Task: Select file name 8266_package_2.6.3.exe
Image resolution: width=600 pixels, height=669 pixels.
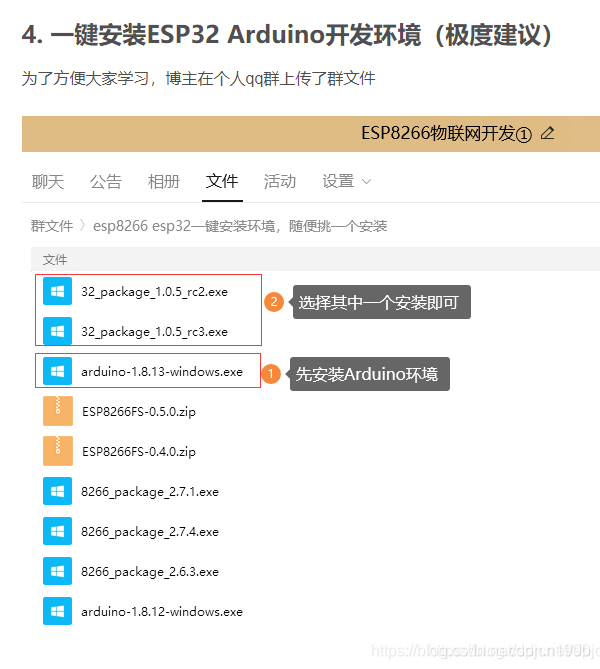Action: click(150, 572)
